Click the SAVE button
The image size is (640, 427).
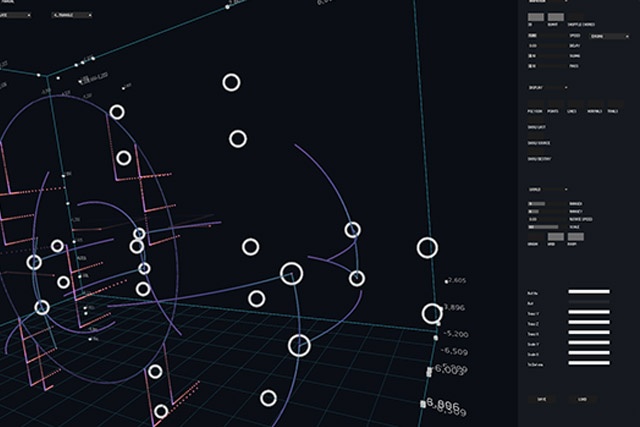pyautogui.click(x=542, y=399)
